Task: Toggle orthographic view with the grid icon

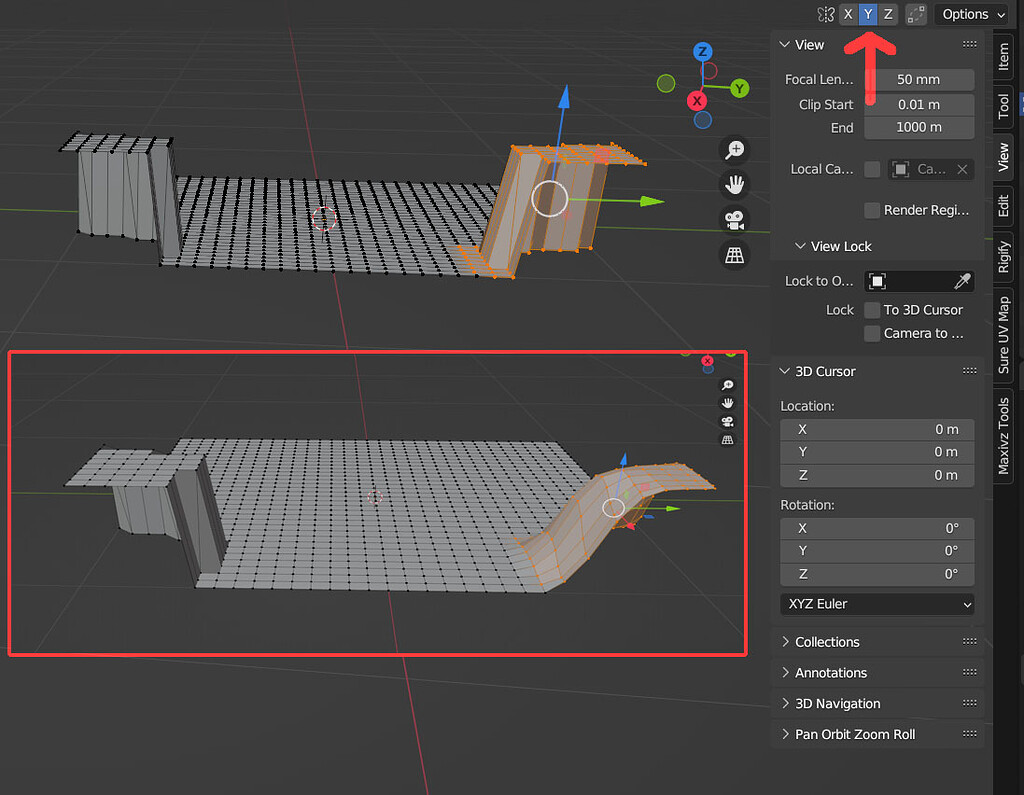Action: click(734, 255)
